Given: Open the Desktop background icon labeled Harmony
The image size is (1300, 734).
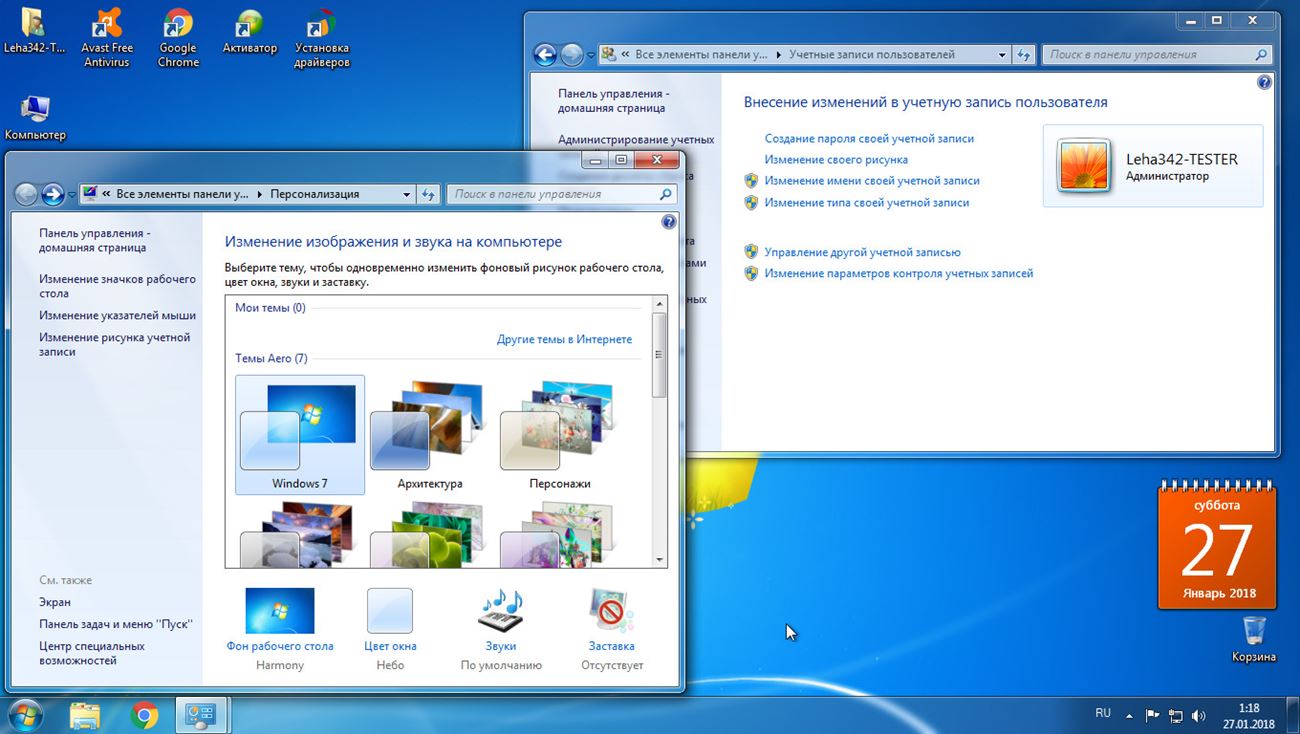Looking at the screenshot, I should tap(280, 612).
